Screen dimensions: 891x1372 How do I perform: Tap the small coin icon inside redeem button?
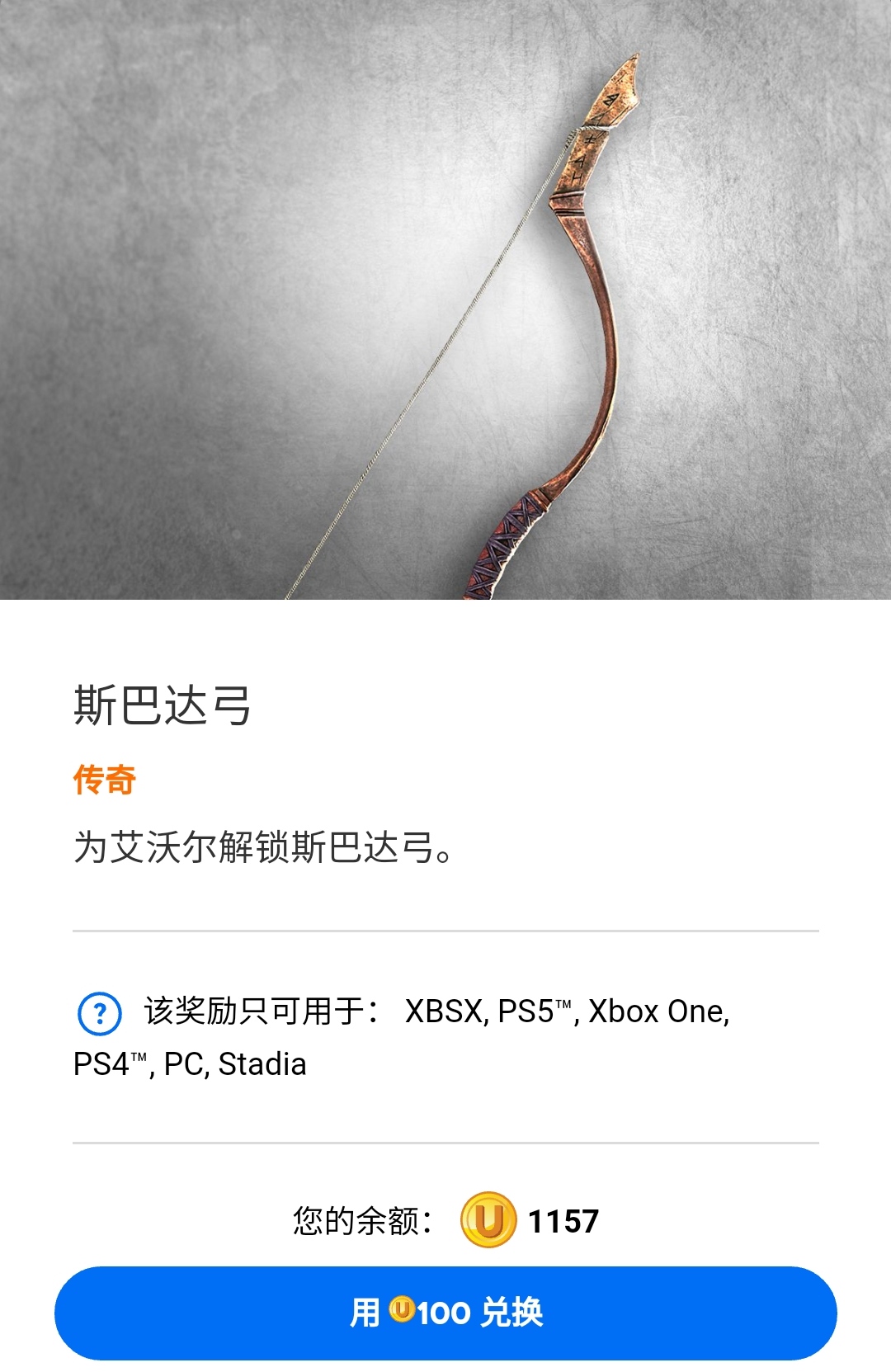point(402,1308)
